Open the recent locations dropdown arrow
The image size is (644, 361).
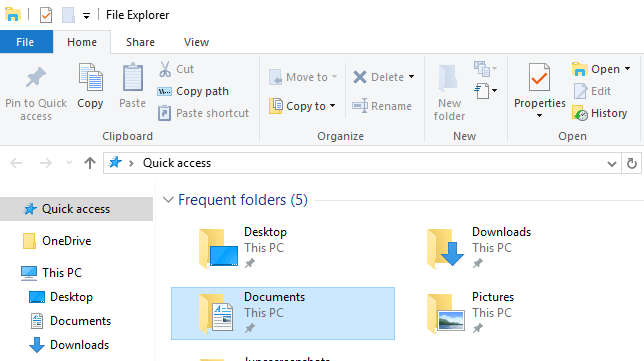click(69, 163)
